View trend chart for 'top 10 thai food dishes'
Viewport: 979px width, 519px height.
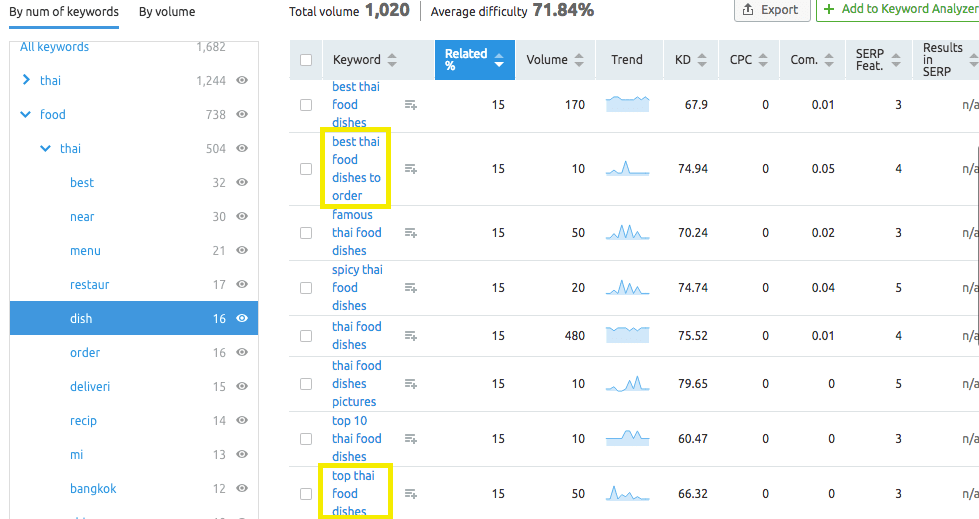627,438
